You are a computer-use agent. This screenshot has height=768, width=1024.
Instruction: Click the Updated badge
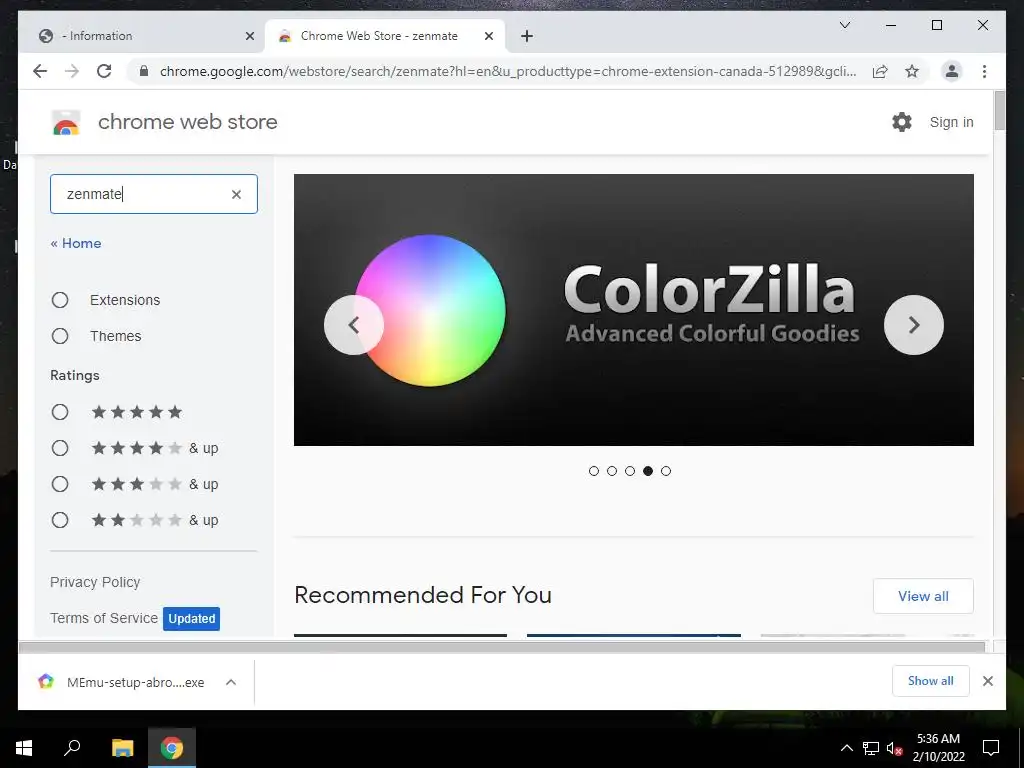[191, 618]
